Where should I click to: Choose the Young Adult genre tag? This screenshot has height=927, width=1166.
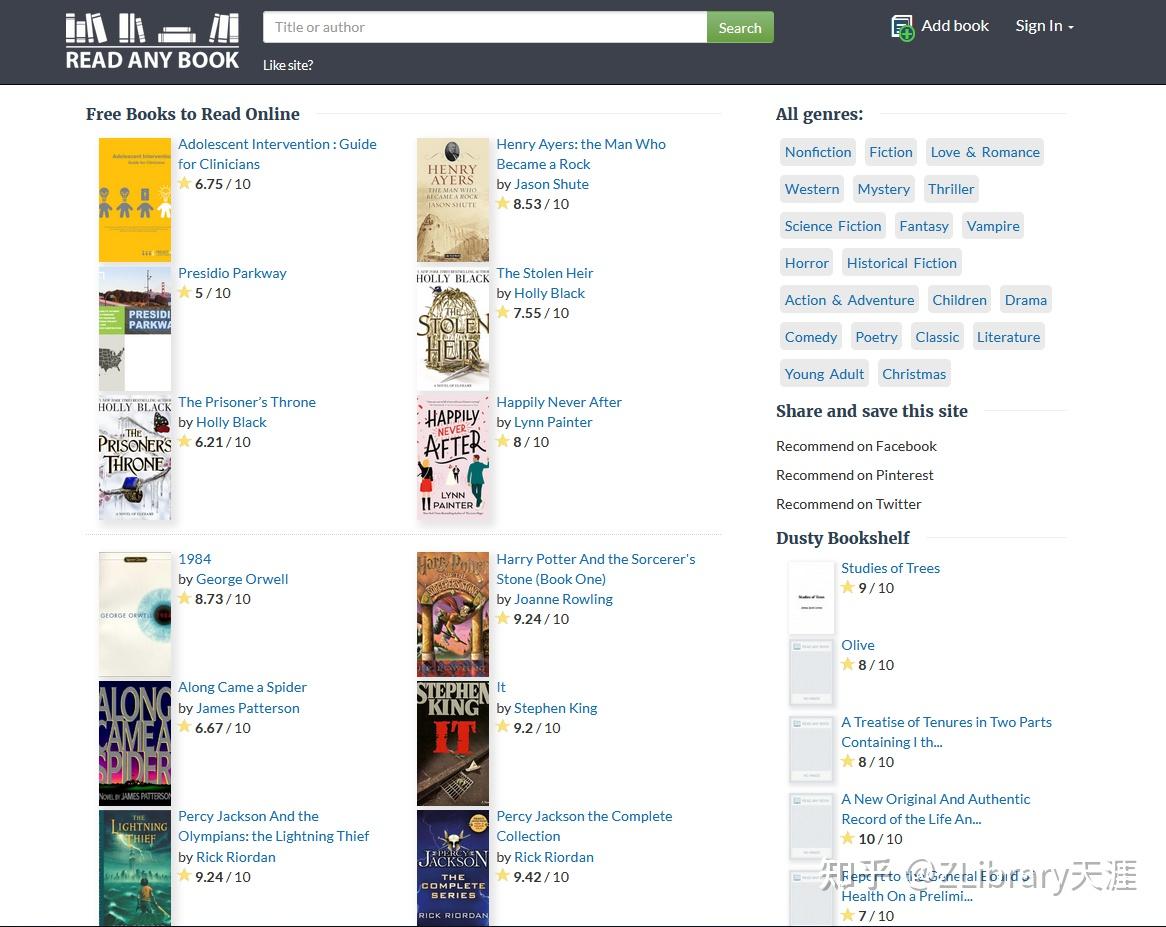[x=824, y=374]
